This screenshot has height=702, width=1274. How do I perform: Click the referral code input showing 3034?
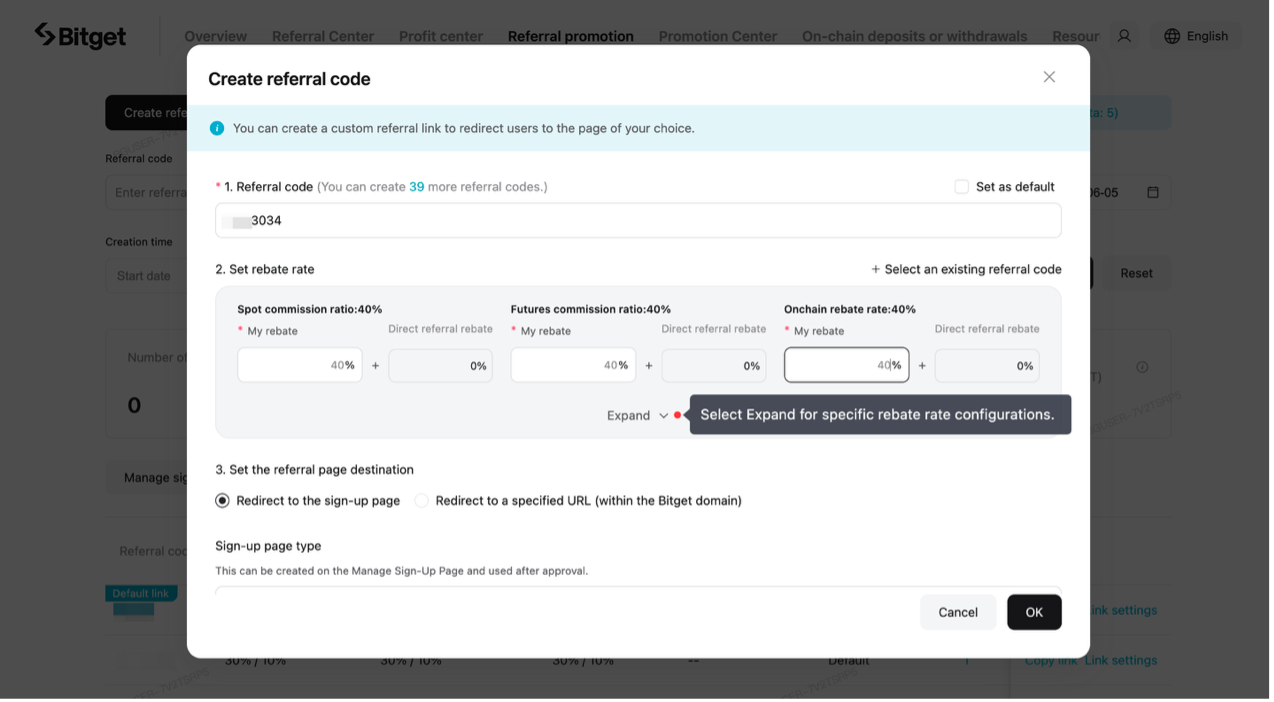tap(638, 220)
